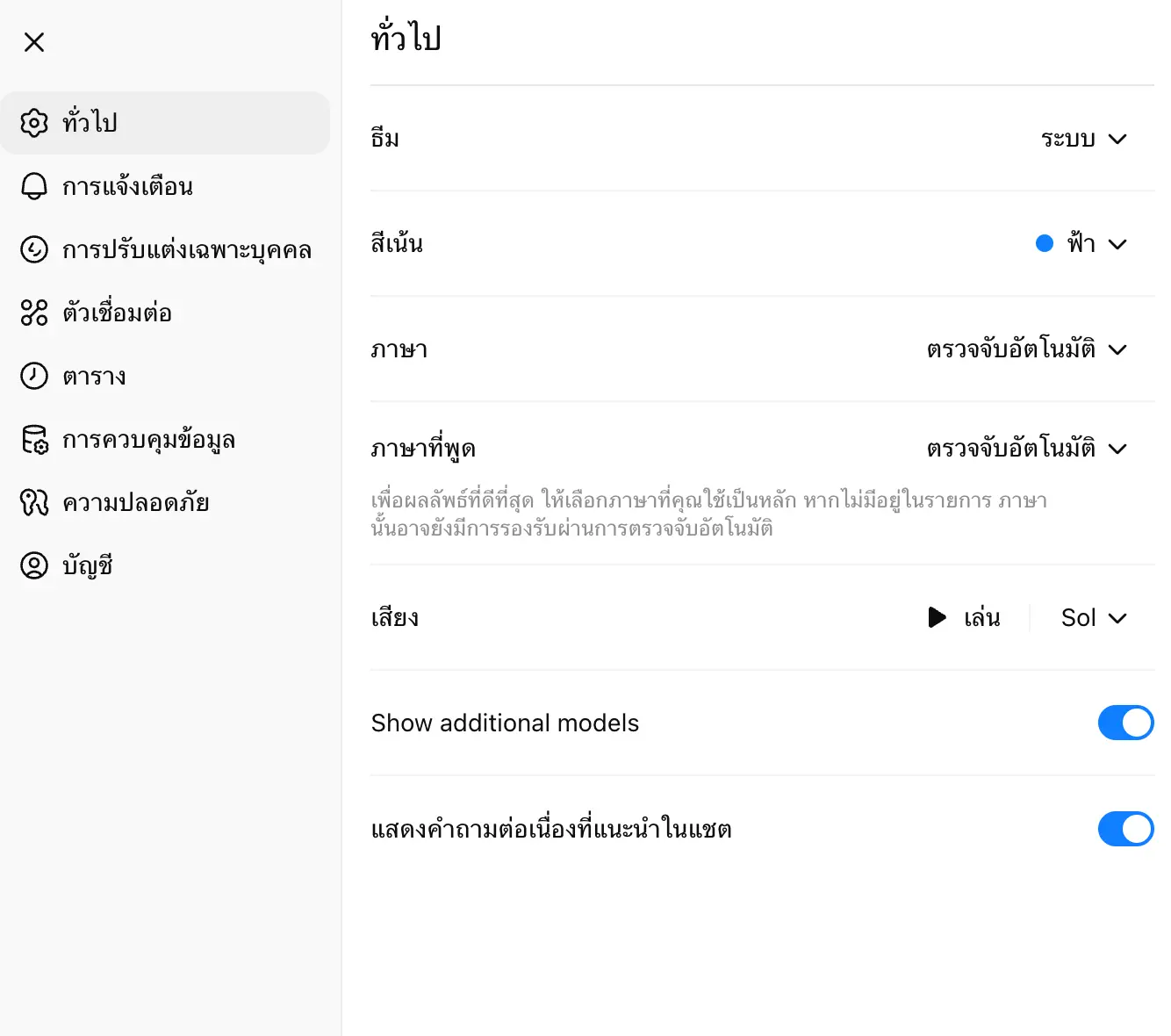Turn off แสดงคำถามต่อเนื่องที่แนะนำในแชต toggle
The width and height of the screenshot is (1171, 1036).
coord(1125,829)
